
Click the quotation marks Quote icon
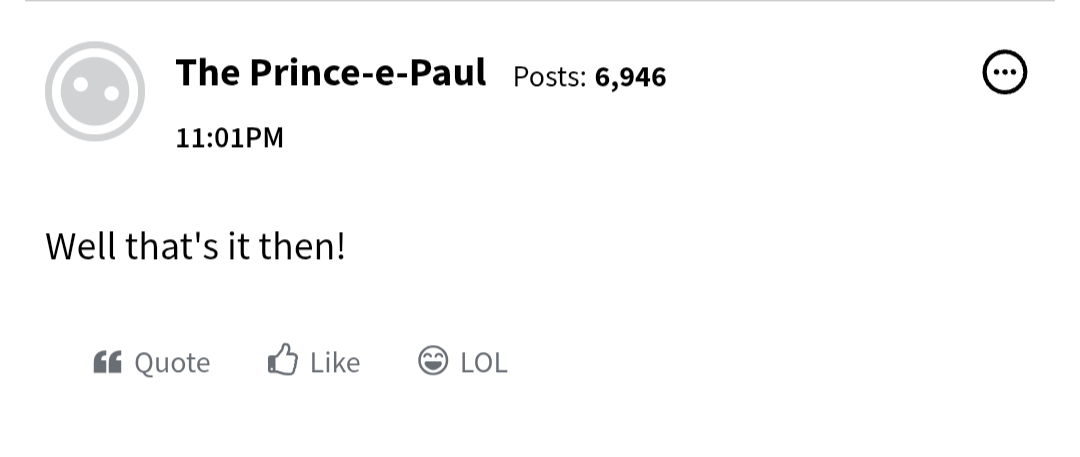pyautogui.click(x=107, y=362)
